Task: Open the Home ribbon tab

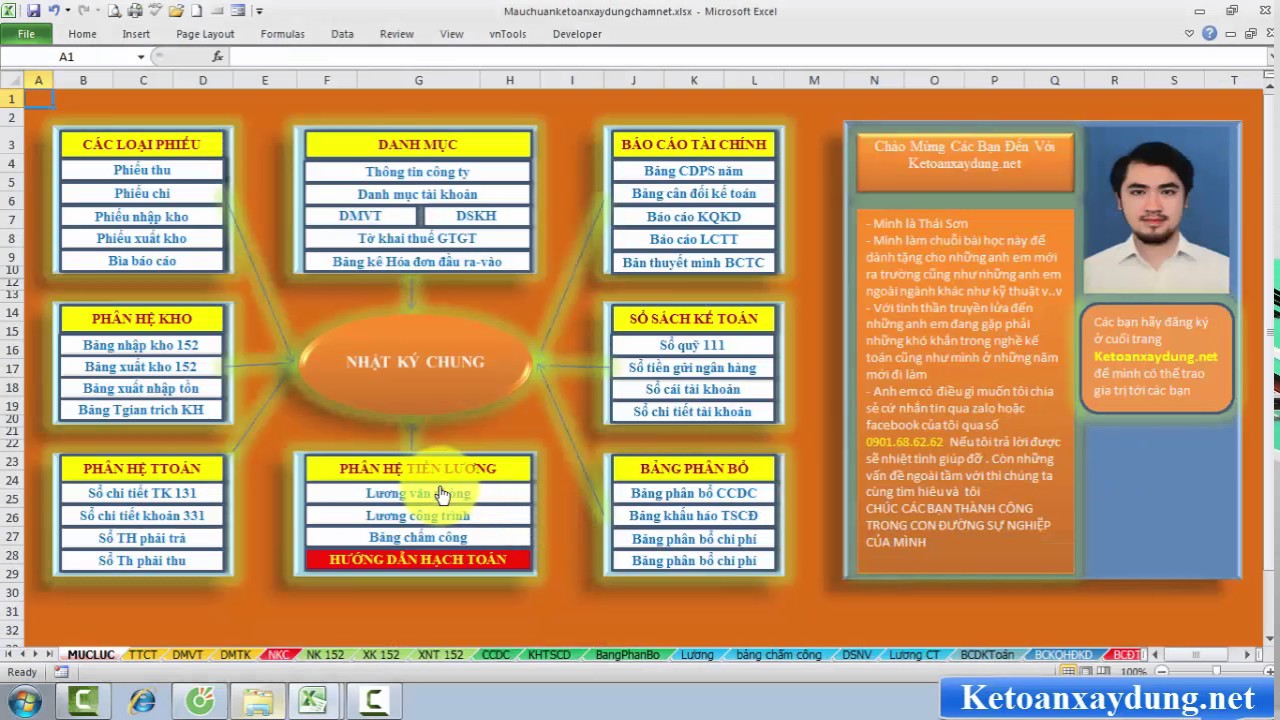Action: coord(82,34)
